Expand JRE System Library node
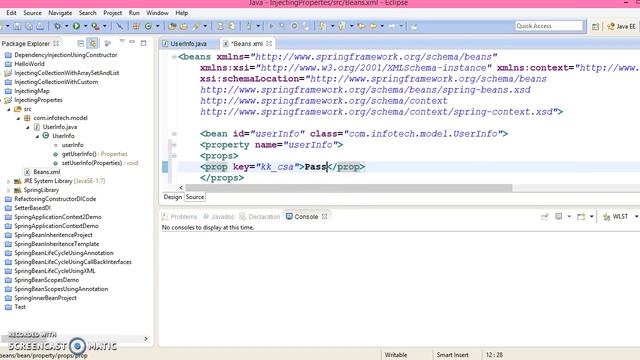The height and width of the screenshot is (360, 640). [9, 181]
